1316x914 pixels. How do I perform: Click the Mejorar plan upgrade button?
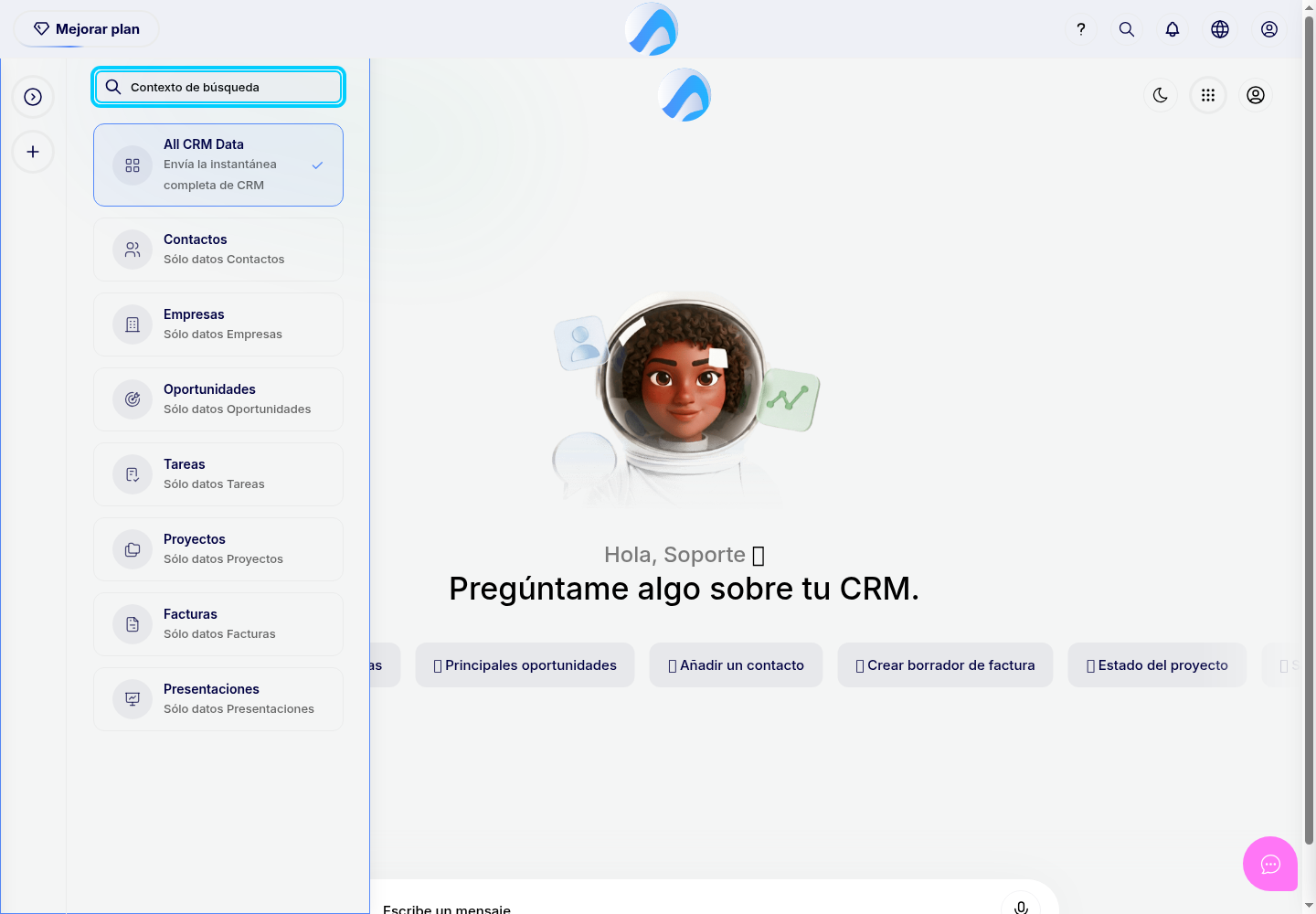(86, 29)
